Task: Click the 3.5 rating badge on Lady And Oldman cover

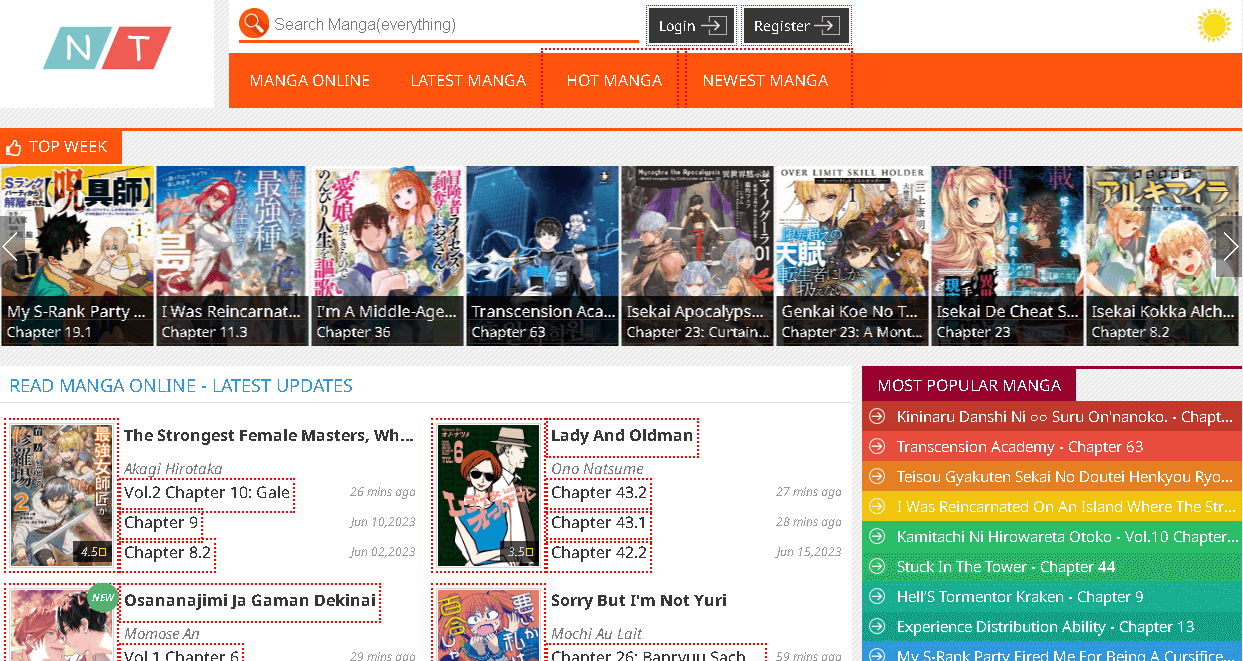Action: (521, 552)
